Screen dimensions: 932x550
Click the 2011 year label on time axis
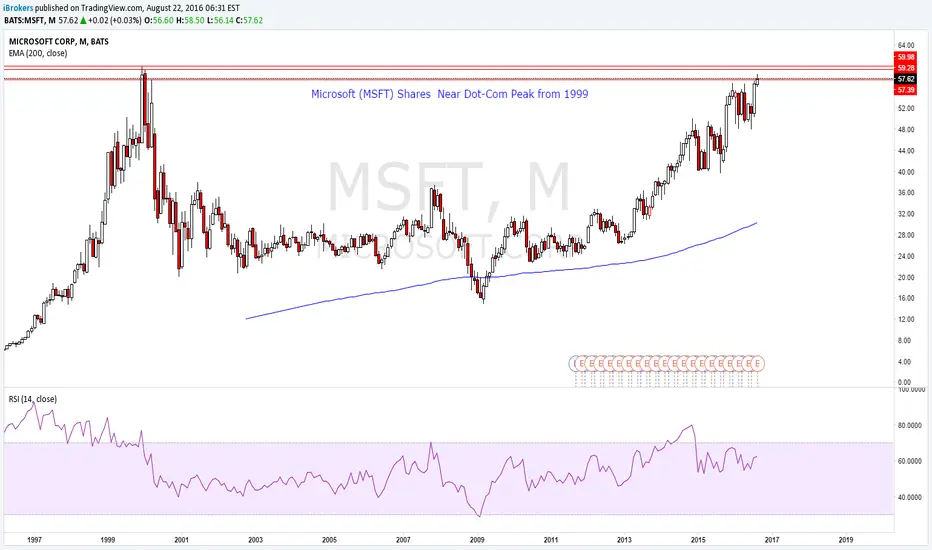[x=550, y=540]
